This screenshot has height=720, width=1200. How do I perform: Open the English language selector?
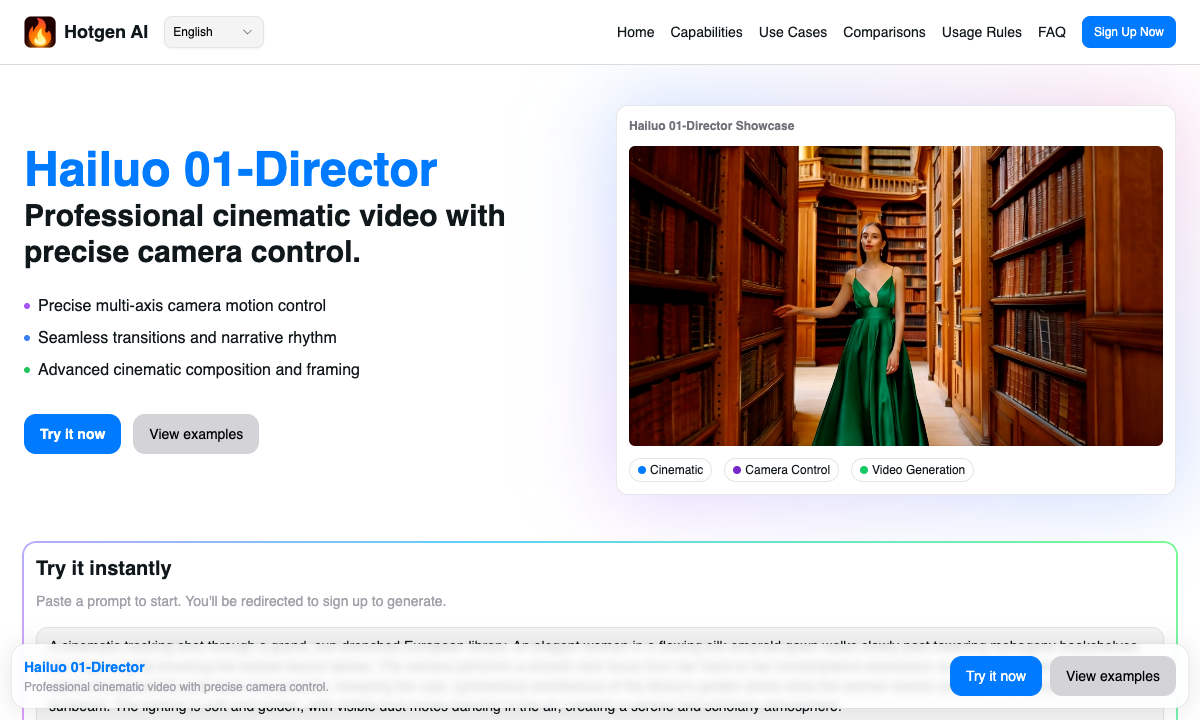[213, 31]
